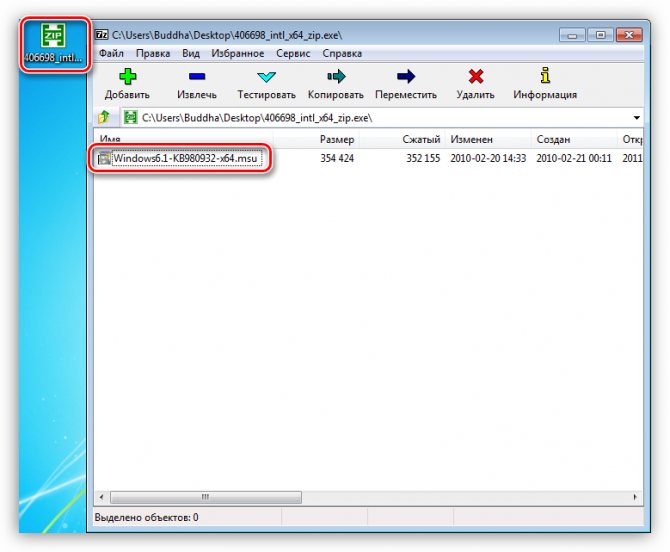This screenshot has height=552, width=670.
Task: Run the Тестировать (Test) tool
Action: (266, 85)
